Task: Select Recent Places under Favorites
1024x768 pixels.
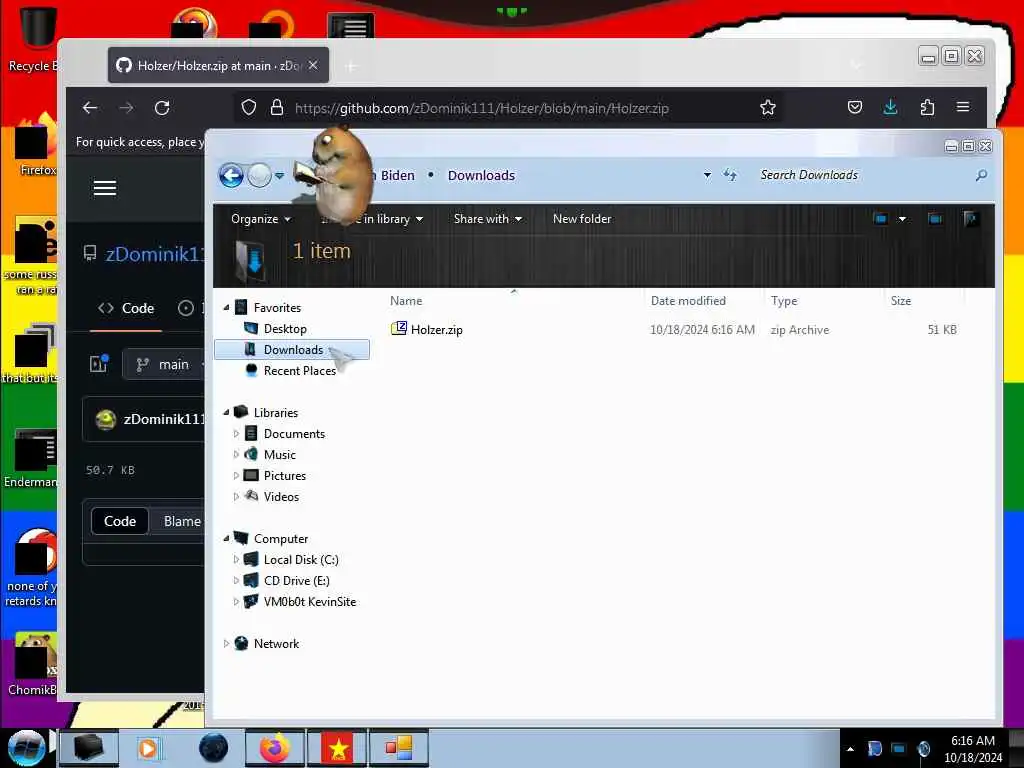Action: 300,371
